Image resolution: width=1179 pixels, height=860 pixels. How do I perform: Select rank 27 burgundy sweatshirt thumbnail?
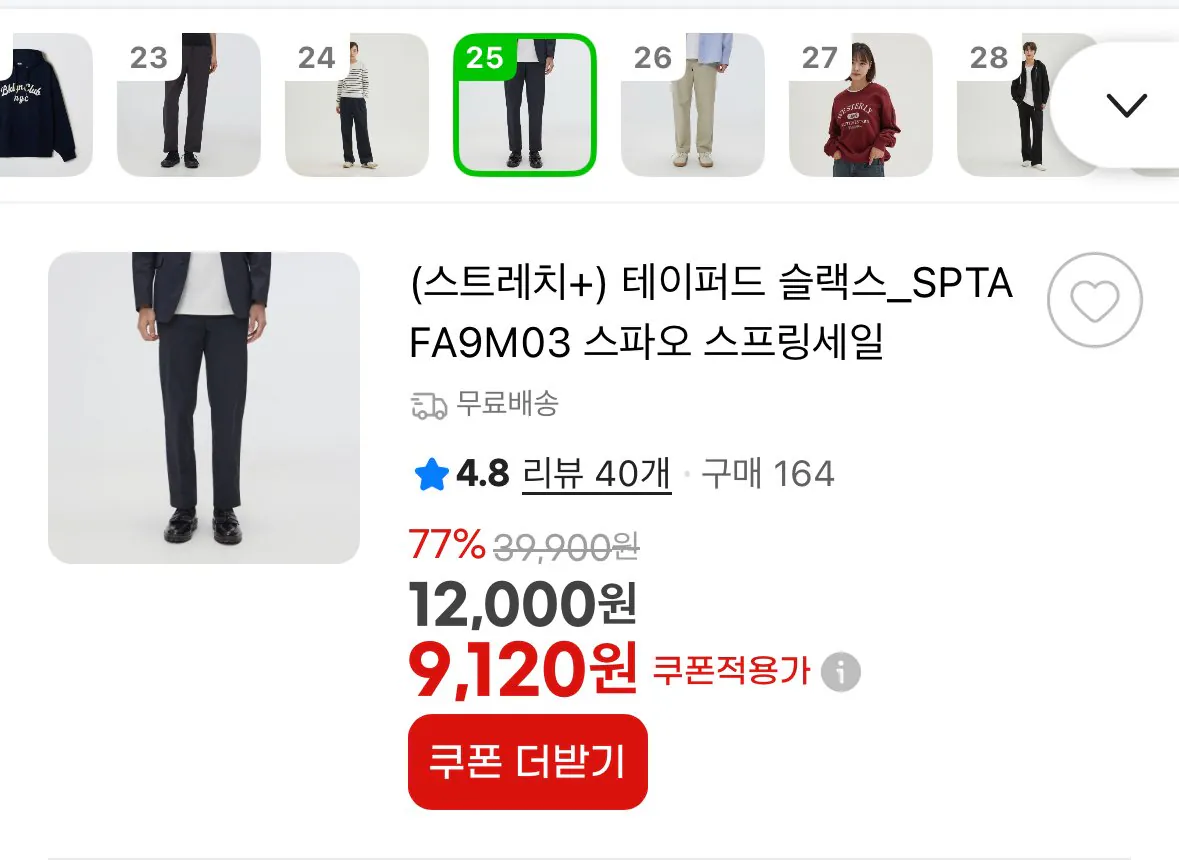point(861,104)
